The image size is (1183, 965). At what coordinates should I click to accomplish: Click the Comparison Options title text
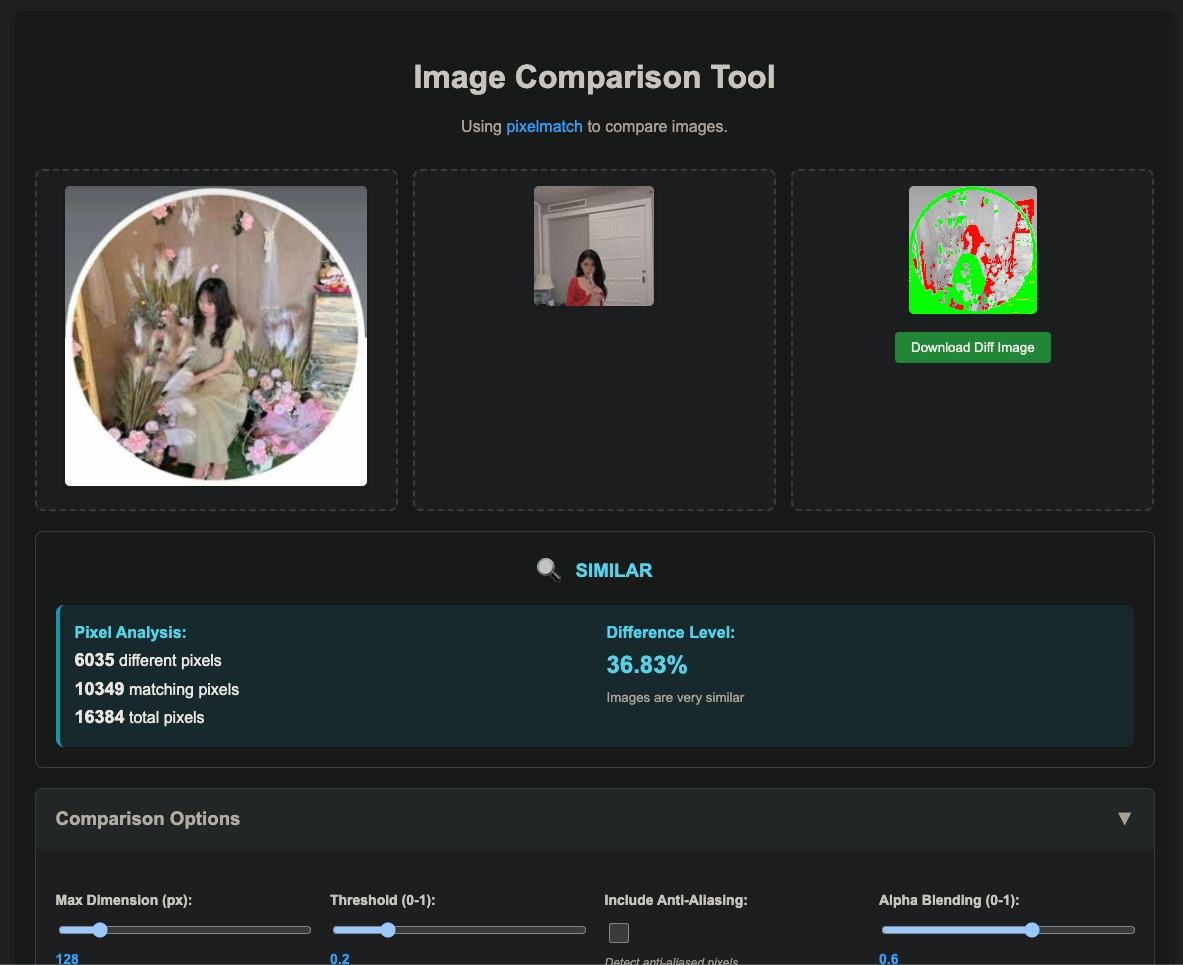(x=148, y=819)
